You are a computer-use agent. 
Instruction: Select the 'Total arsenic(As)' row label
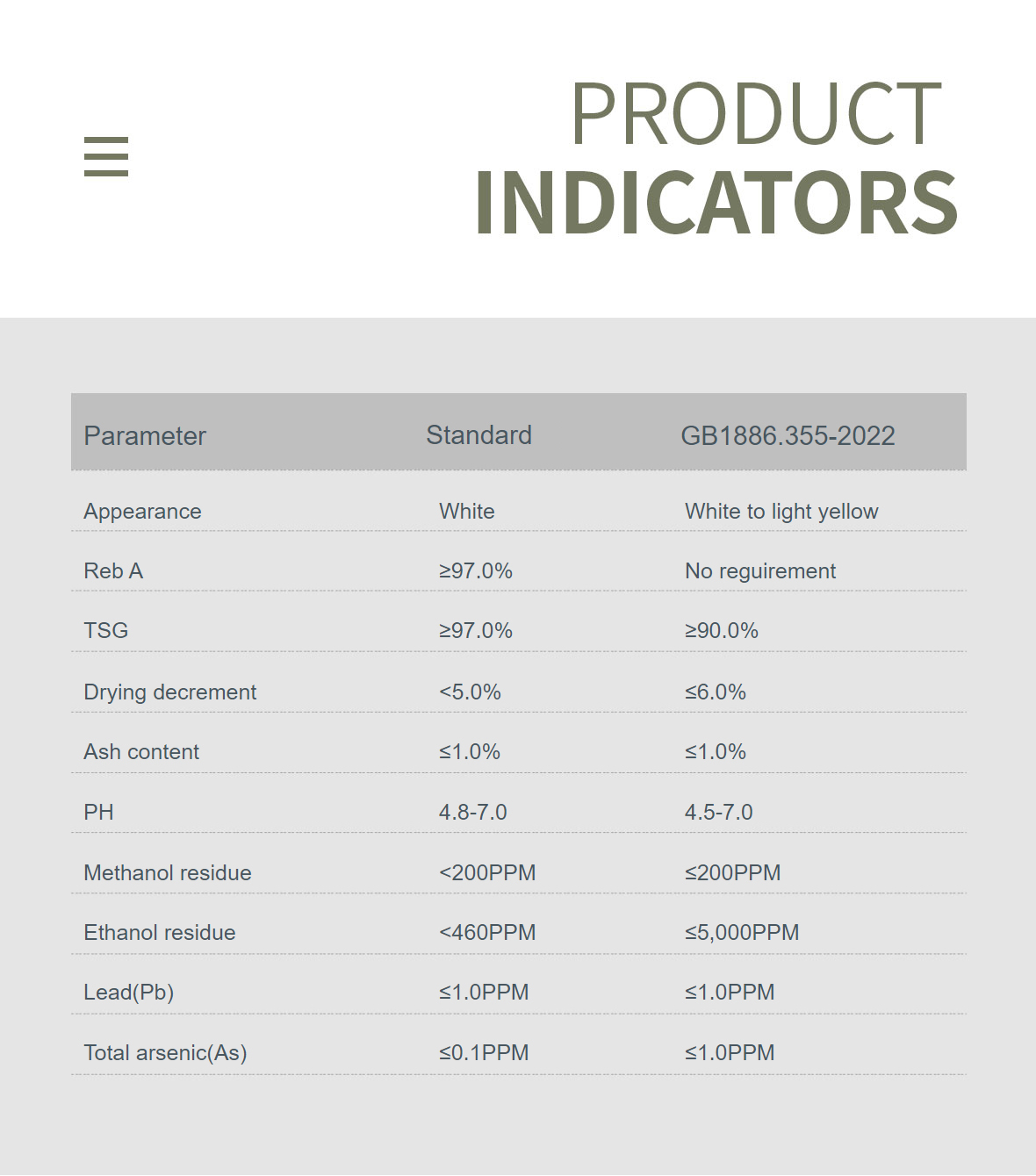tap(165, 1053)
